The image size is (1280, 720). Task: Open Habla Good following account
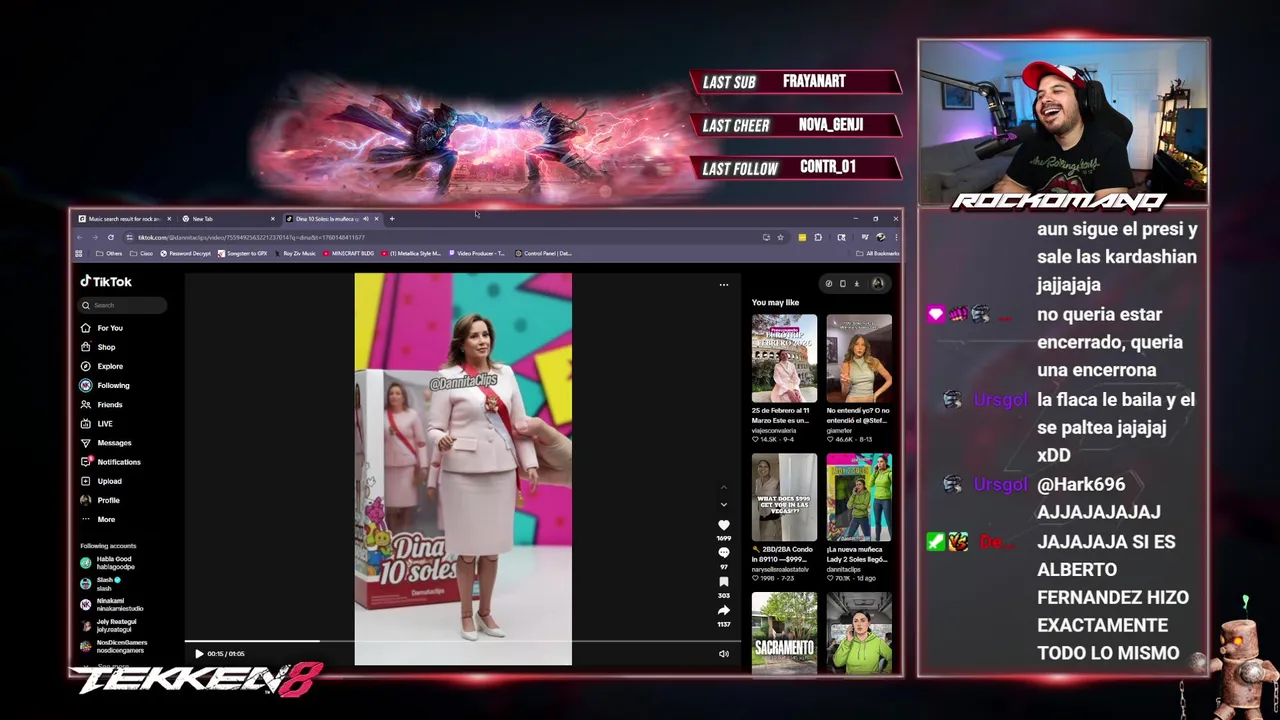pyautogui.click(x=108, y=563)
